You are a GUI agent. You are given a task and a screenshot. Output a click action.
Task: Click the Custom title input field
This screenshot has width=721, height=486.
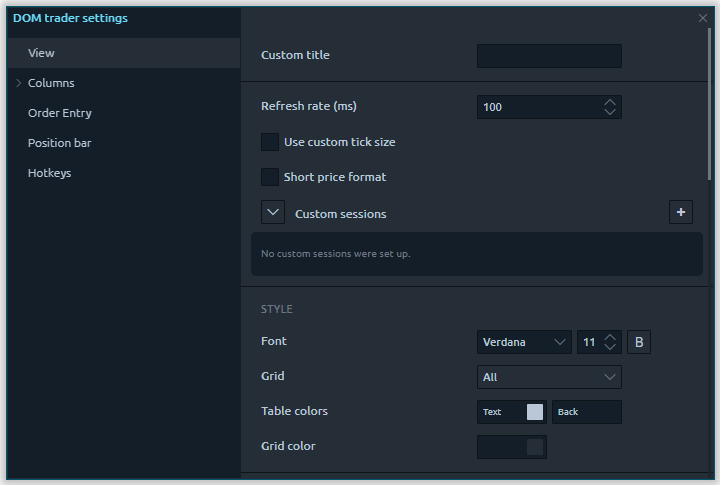coord(549,56)
